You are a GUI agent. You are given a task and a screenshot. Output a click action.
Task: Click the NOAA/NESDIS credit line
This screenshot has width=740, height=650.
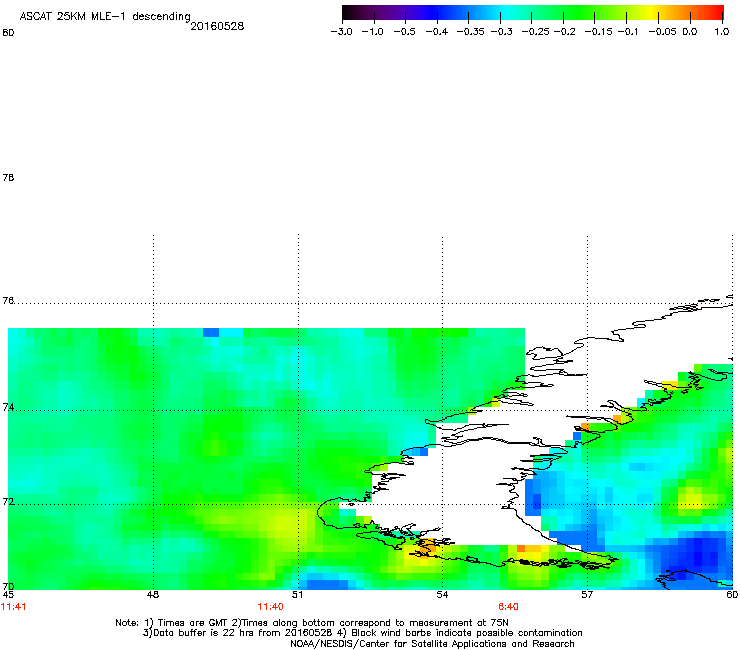pos(432,644)
